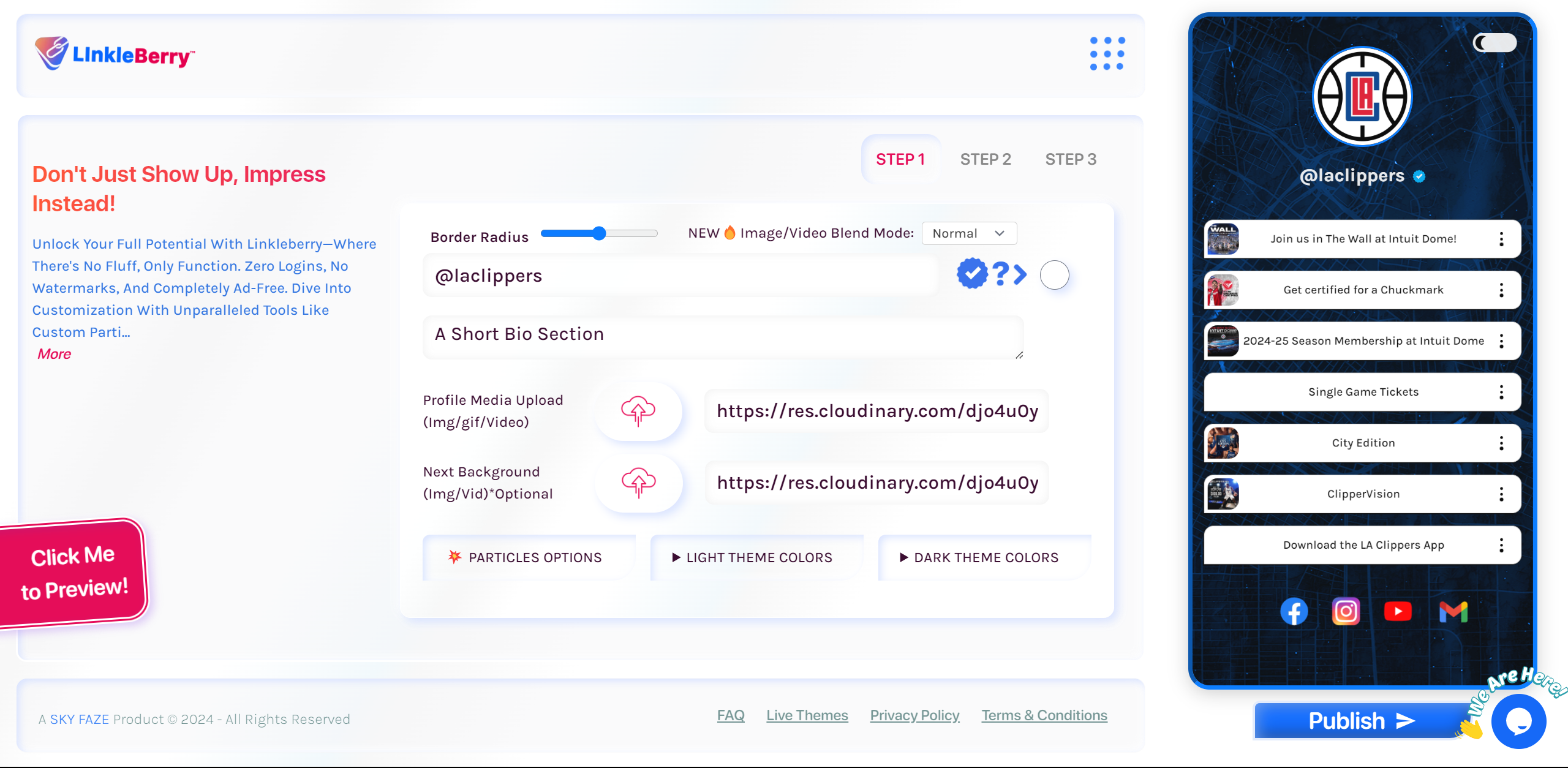Click the @laclippers username input field
Image resolution: width=1568 pixels, height=768 pixels.
(x=680, y=276)
